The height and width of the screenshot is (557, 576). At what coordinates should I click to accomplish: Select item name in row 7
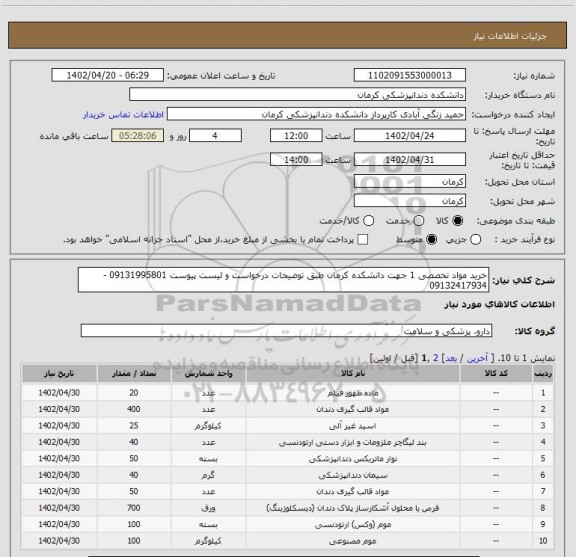point(353,491)
